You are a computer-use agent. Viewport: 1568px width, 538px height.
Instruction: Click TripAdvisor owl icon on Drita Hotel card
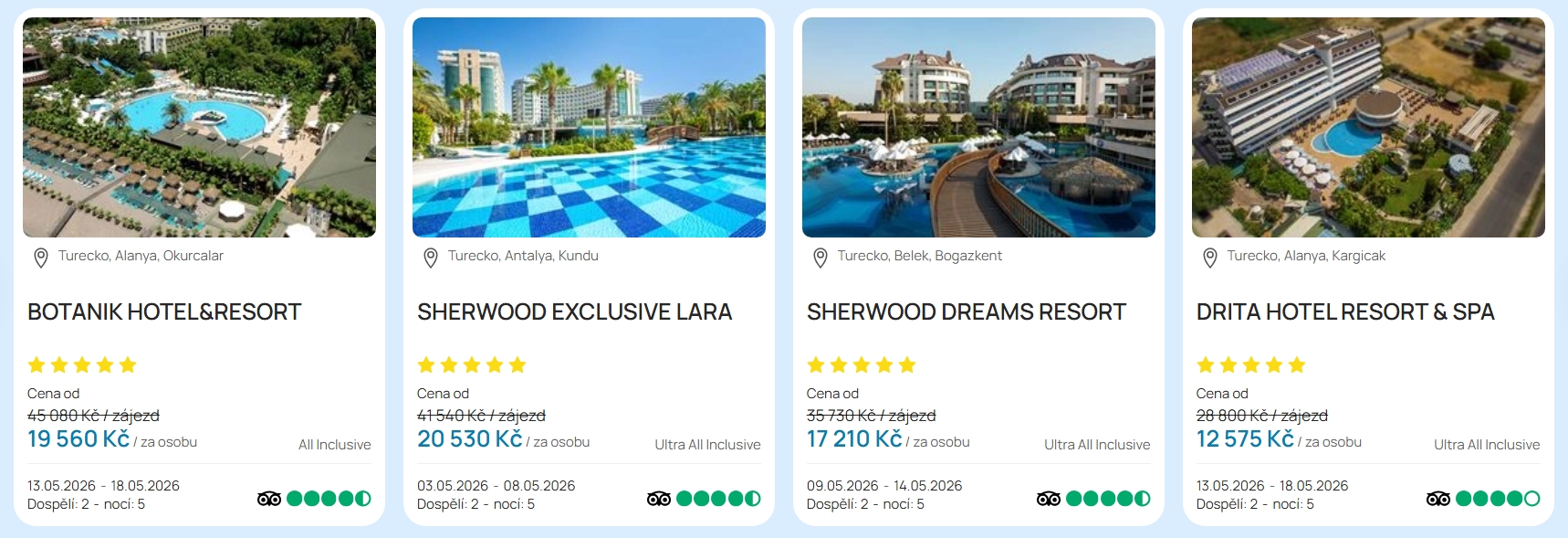coord(1438,499)
